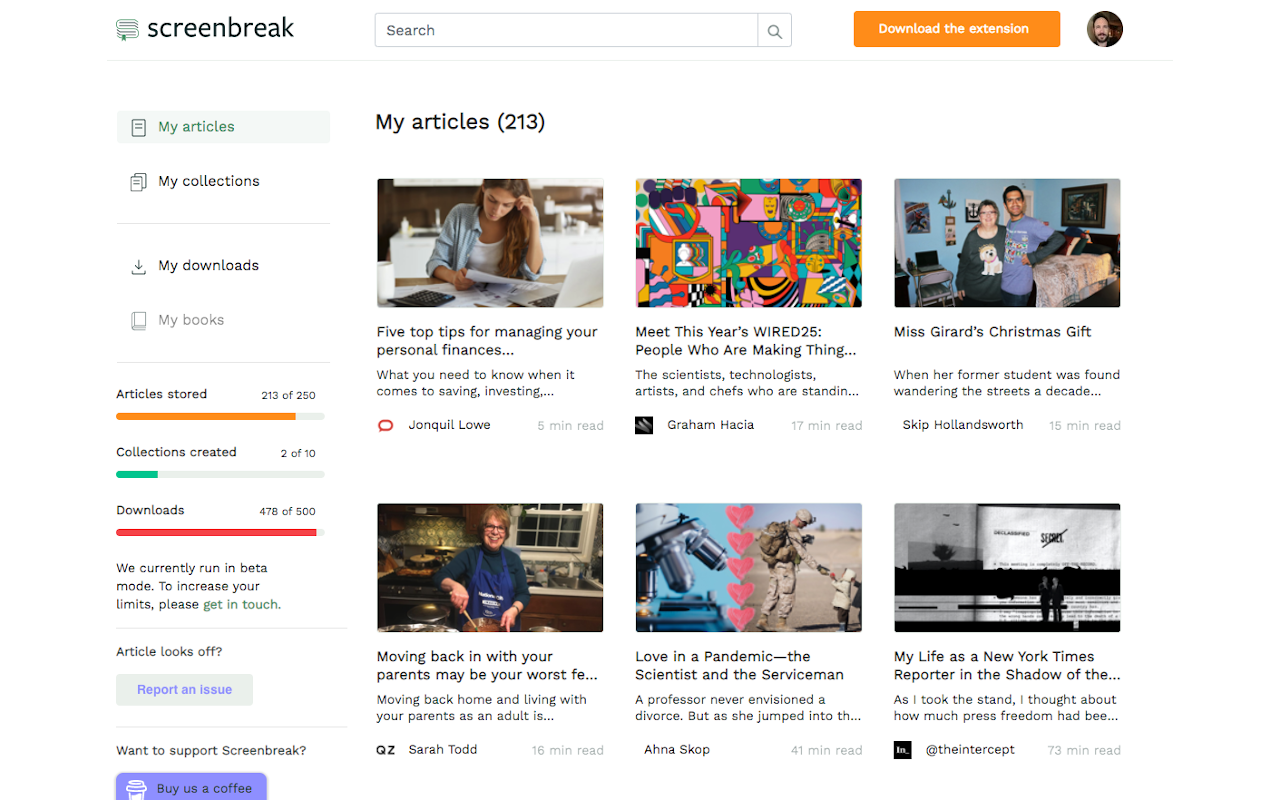Select the My downloads arrow icon
The height and width of the screenshot is (800, 1280).
pos(137,265)
